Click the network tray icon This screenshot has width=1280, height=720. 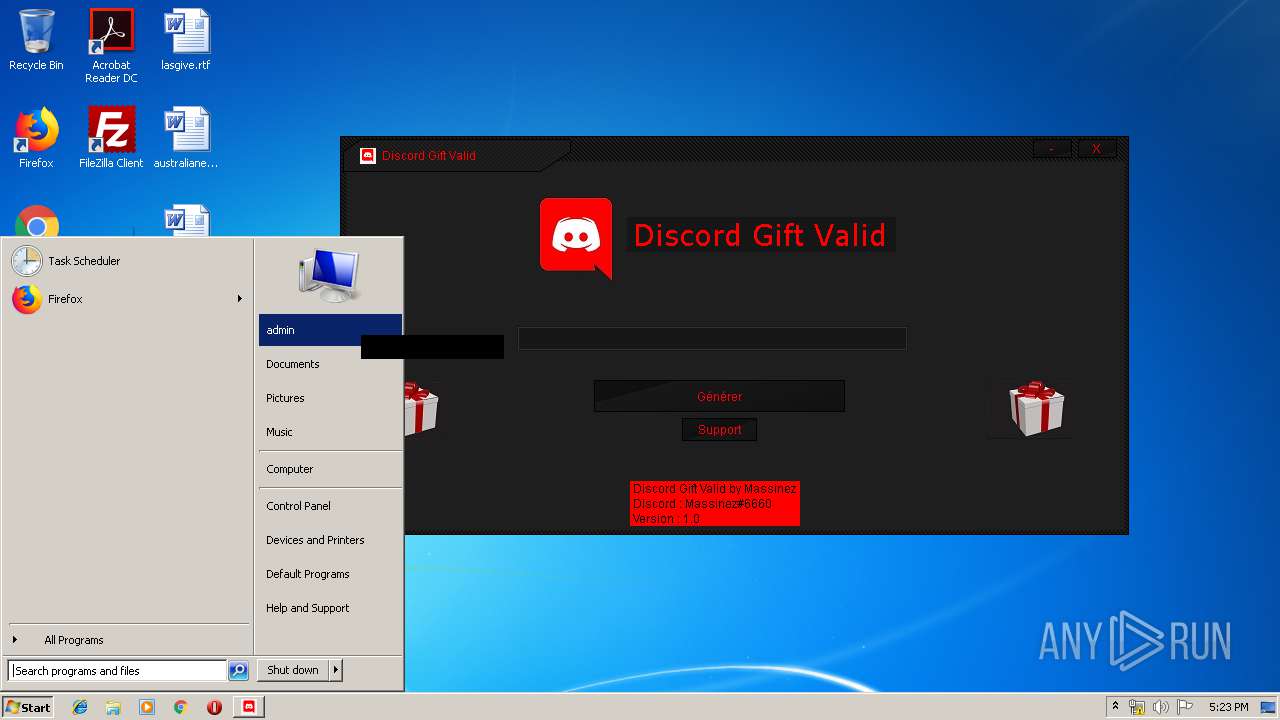point(1137,707)
